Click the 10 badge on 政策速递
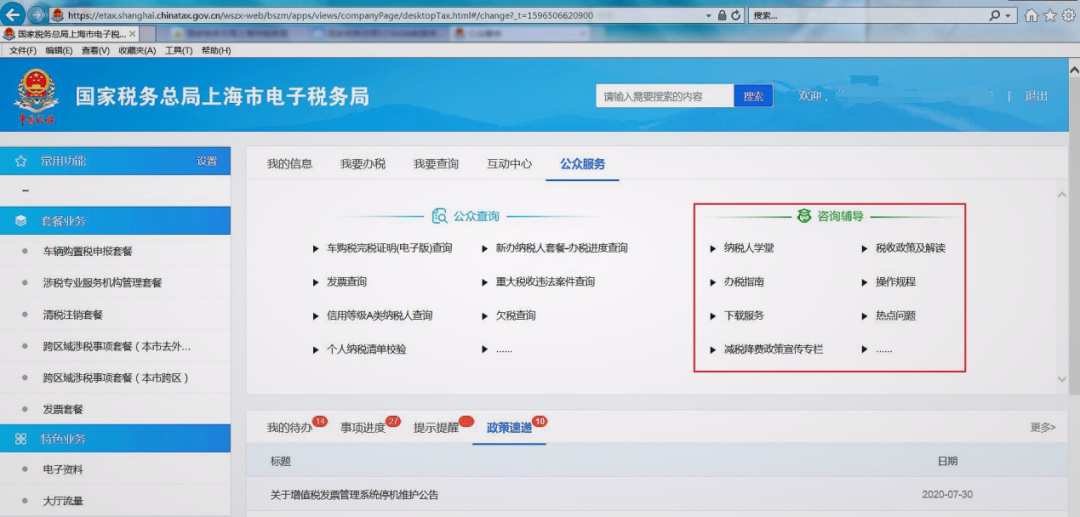 (539, 421)
